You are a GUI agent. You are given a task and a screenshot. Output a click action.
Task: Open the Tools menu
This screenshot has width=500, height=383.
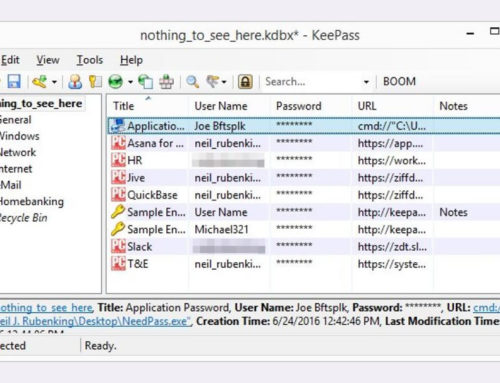tap(90, 60)
